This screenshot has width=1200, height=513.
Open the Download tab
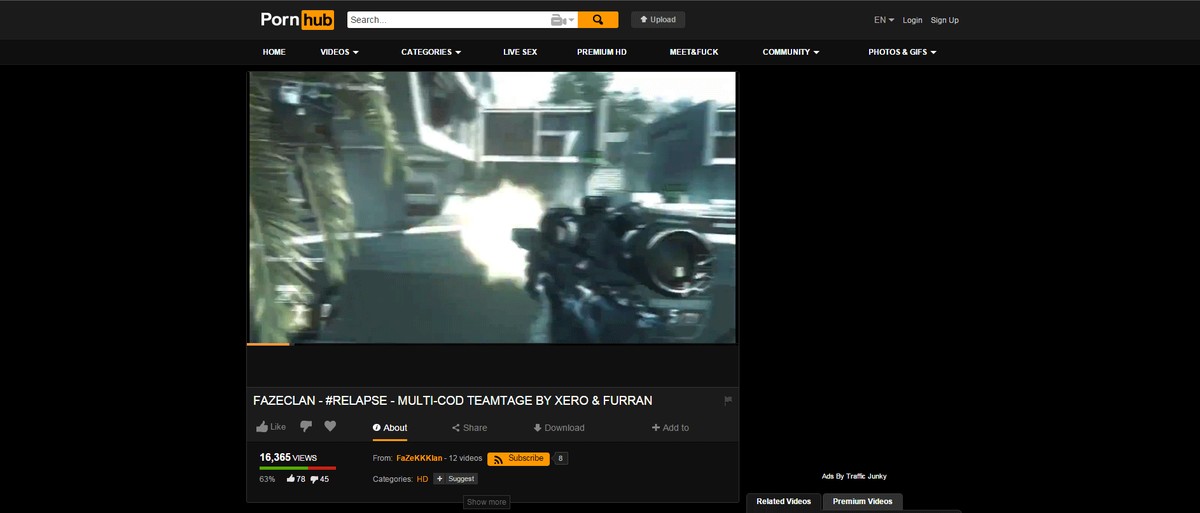click(x=559, y=428)
